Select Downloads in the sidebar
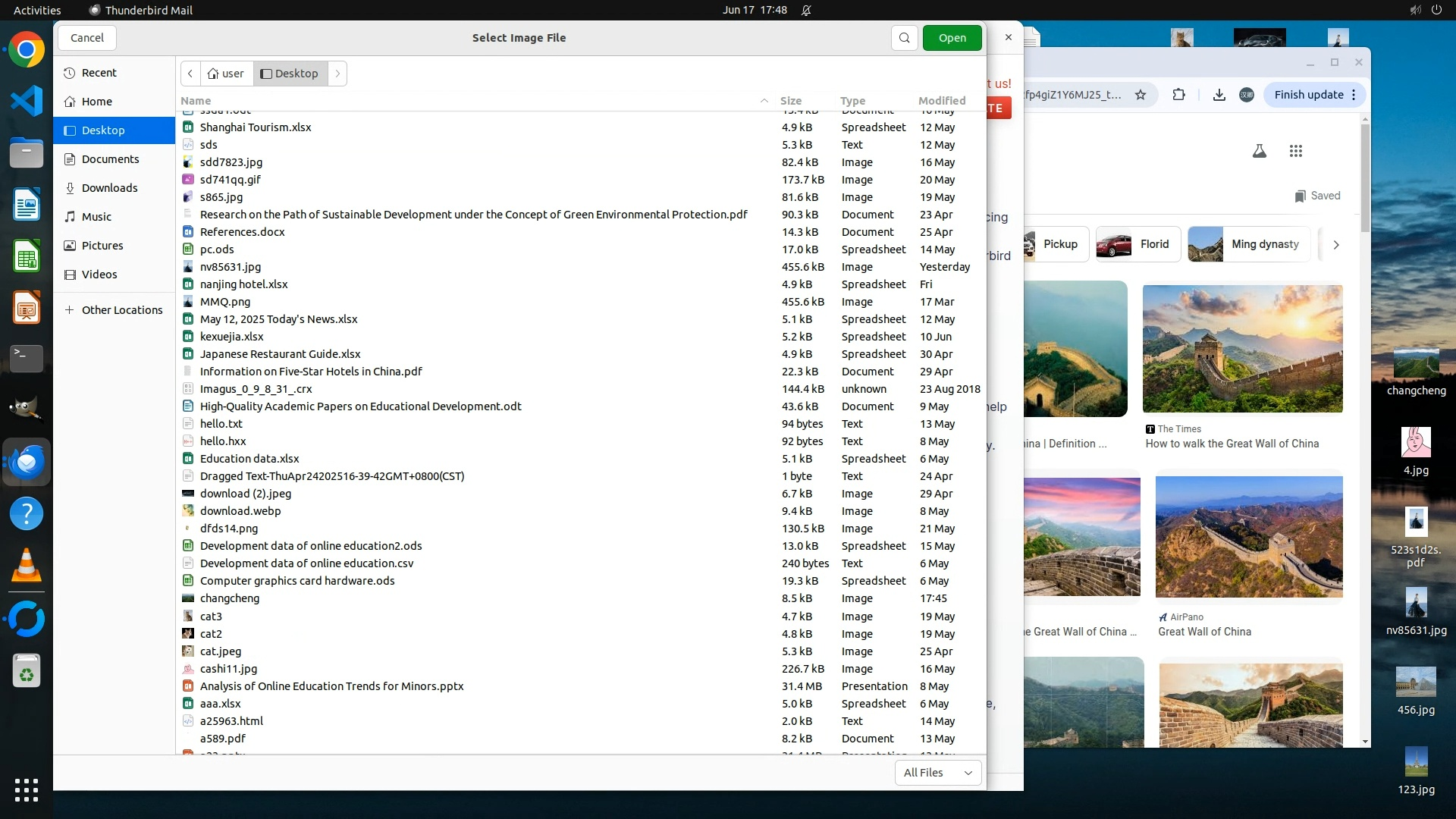Screen dimensions: 1456x819 click(109, 188)
